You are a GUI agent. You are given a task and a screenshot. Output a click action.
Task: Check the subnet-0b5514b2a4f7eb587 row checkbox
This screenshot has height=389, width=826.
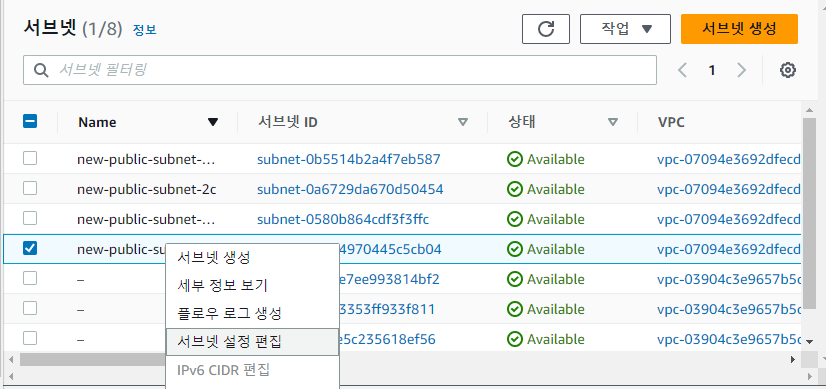pos(30,158)
